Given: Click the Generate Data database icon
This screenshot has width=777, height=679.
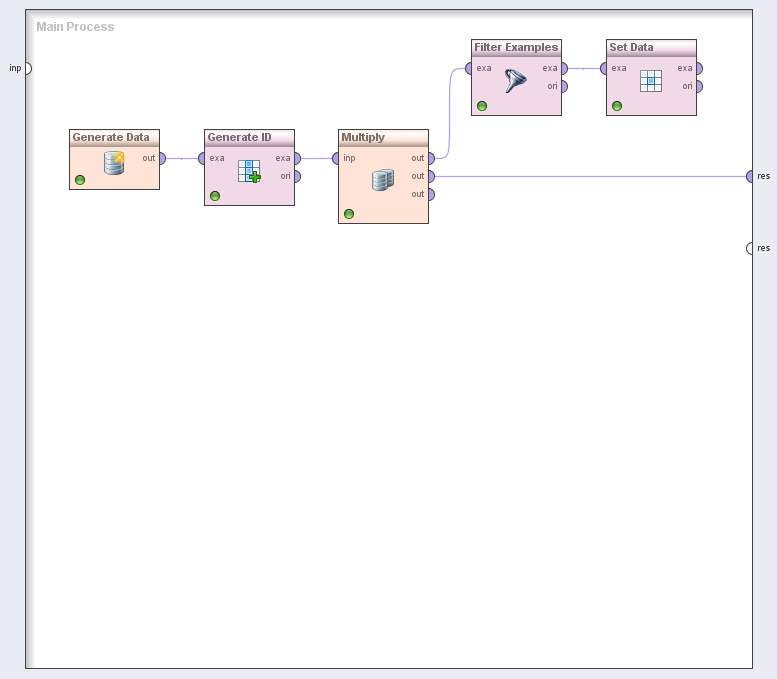Looking at the screenshot, I should (x=115, y=163).
